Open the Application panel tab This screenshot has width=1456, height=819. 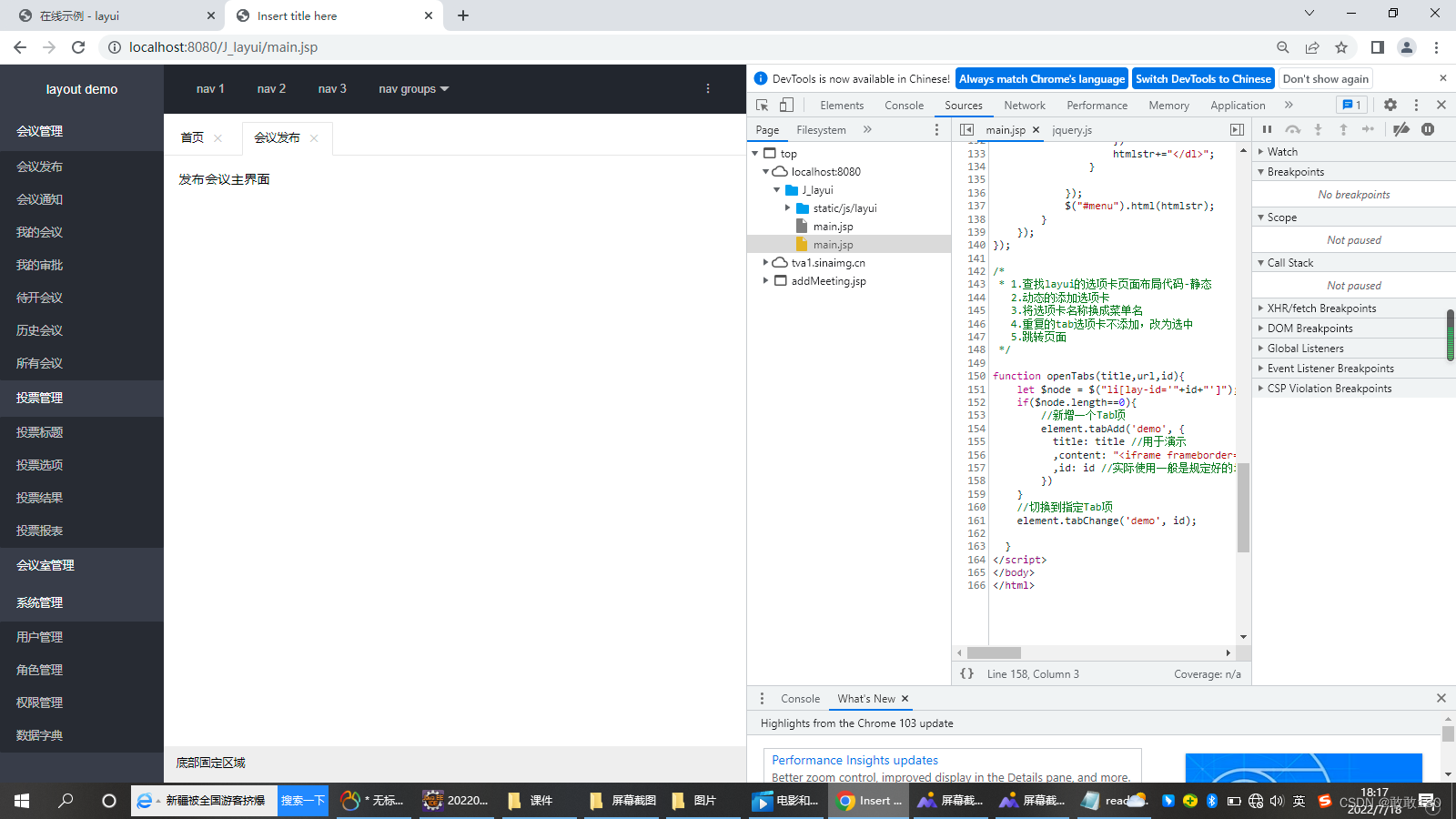click(1238, 105)
